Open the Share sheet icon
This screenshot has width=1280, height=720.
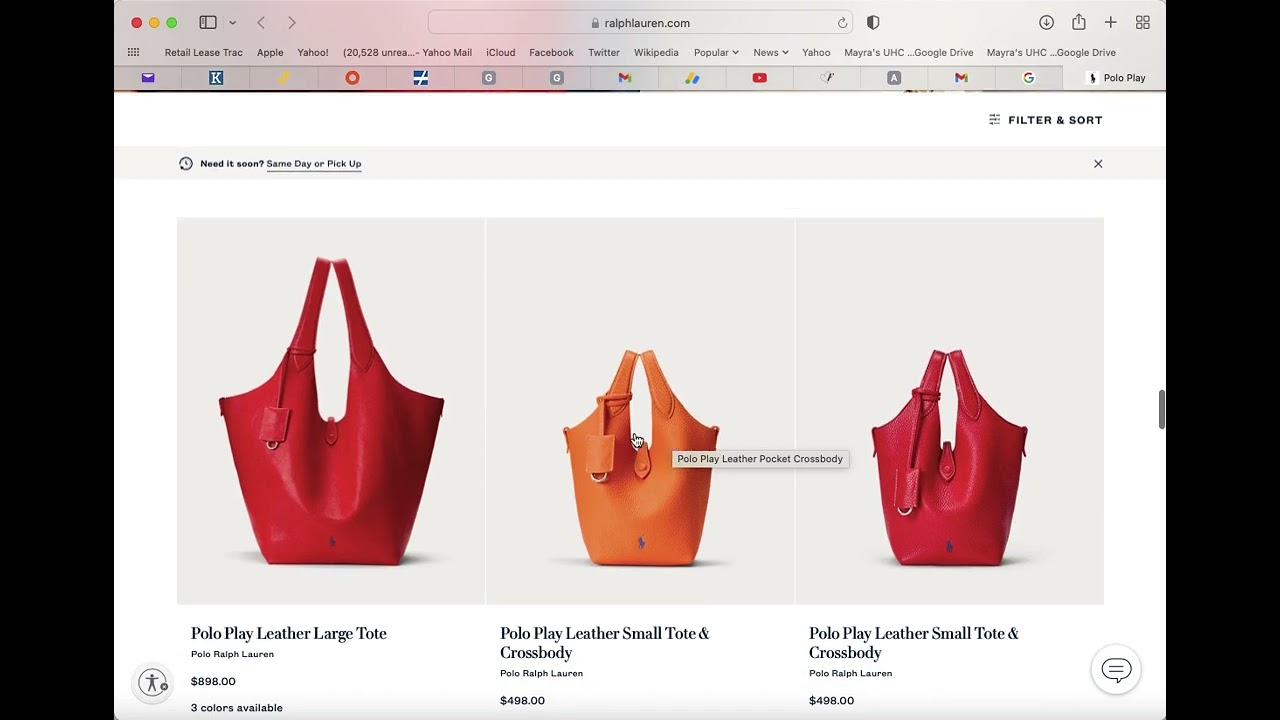[x=1078, y=22]
